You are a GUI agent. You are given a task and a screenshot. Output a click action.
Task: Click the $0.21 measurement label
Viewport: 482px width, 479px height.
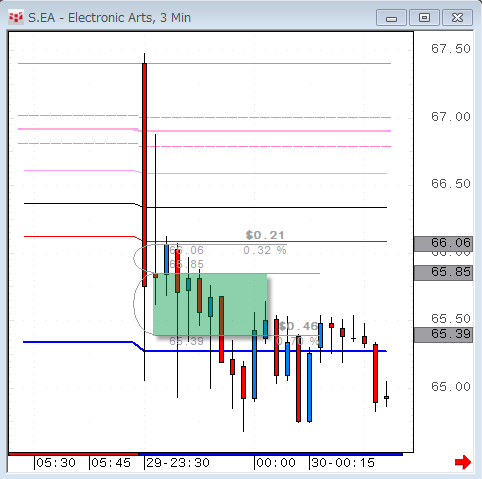click(265, 235)
